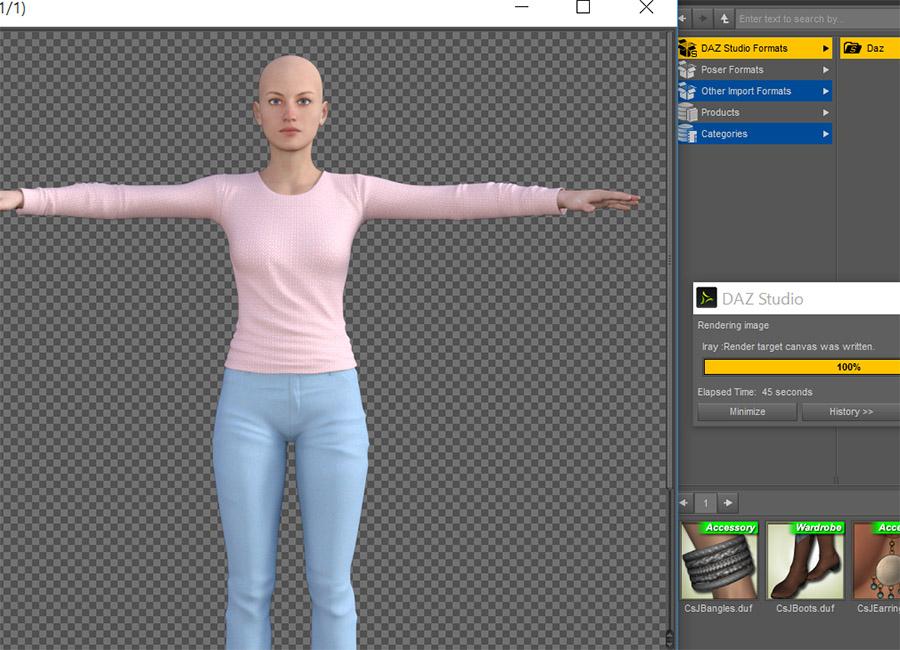900x650 pixels.
Task: Select CsJBoots.duf thumbnail
Action: (805, 560)
